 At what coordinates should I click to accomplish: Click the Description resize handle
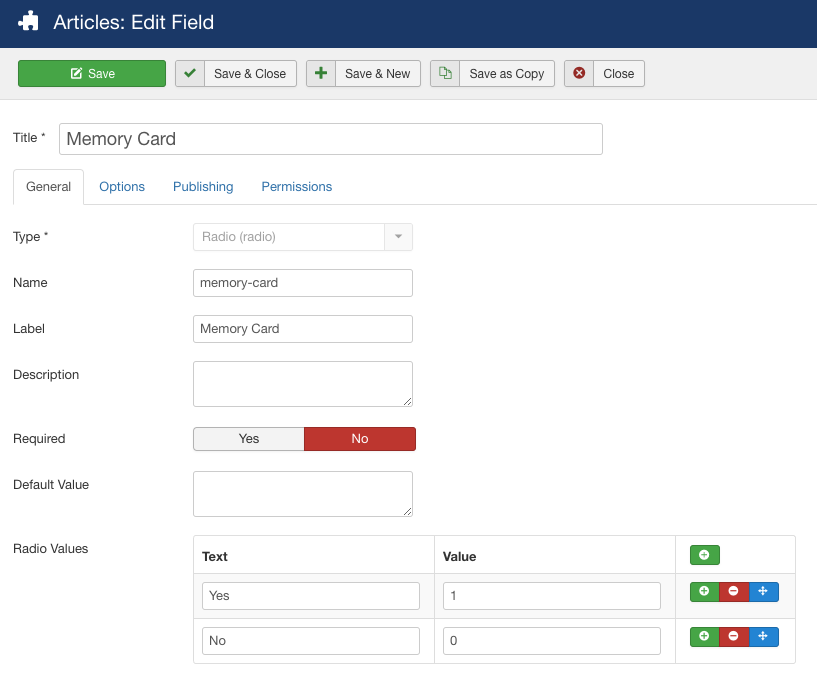408,402
